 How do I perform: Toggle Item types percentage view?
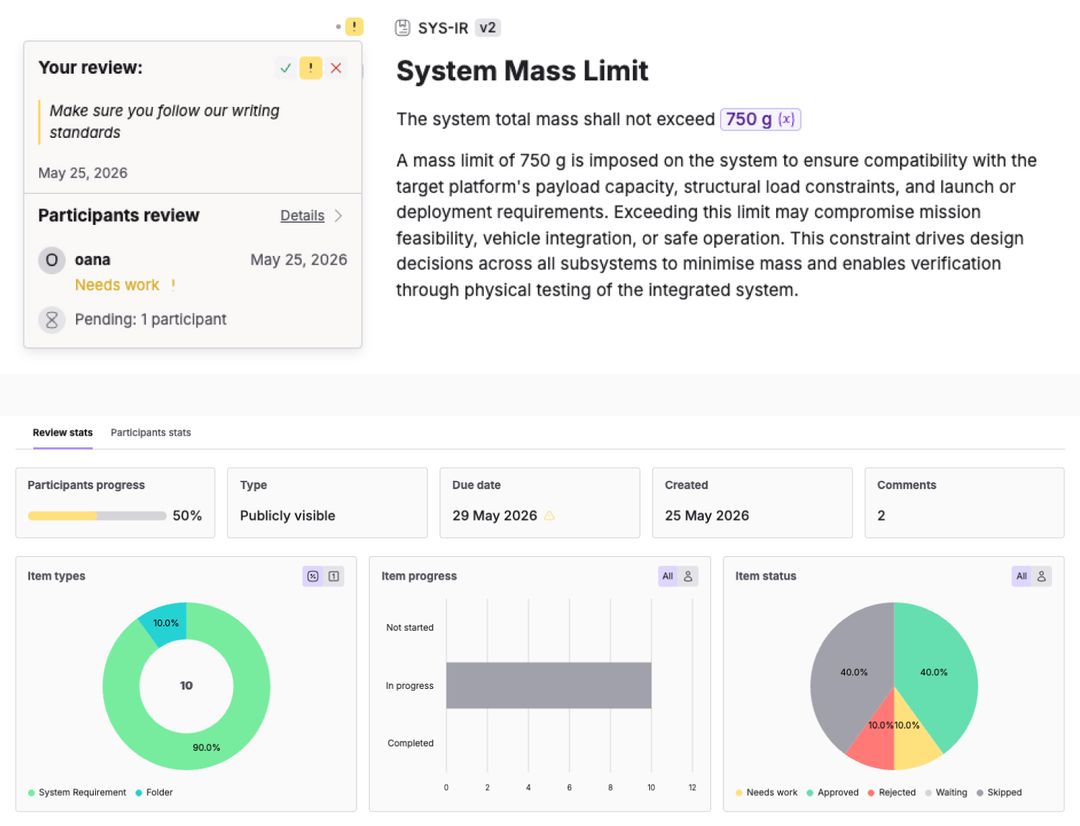pyautogui.click(x=313, y=576)
